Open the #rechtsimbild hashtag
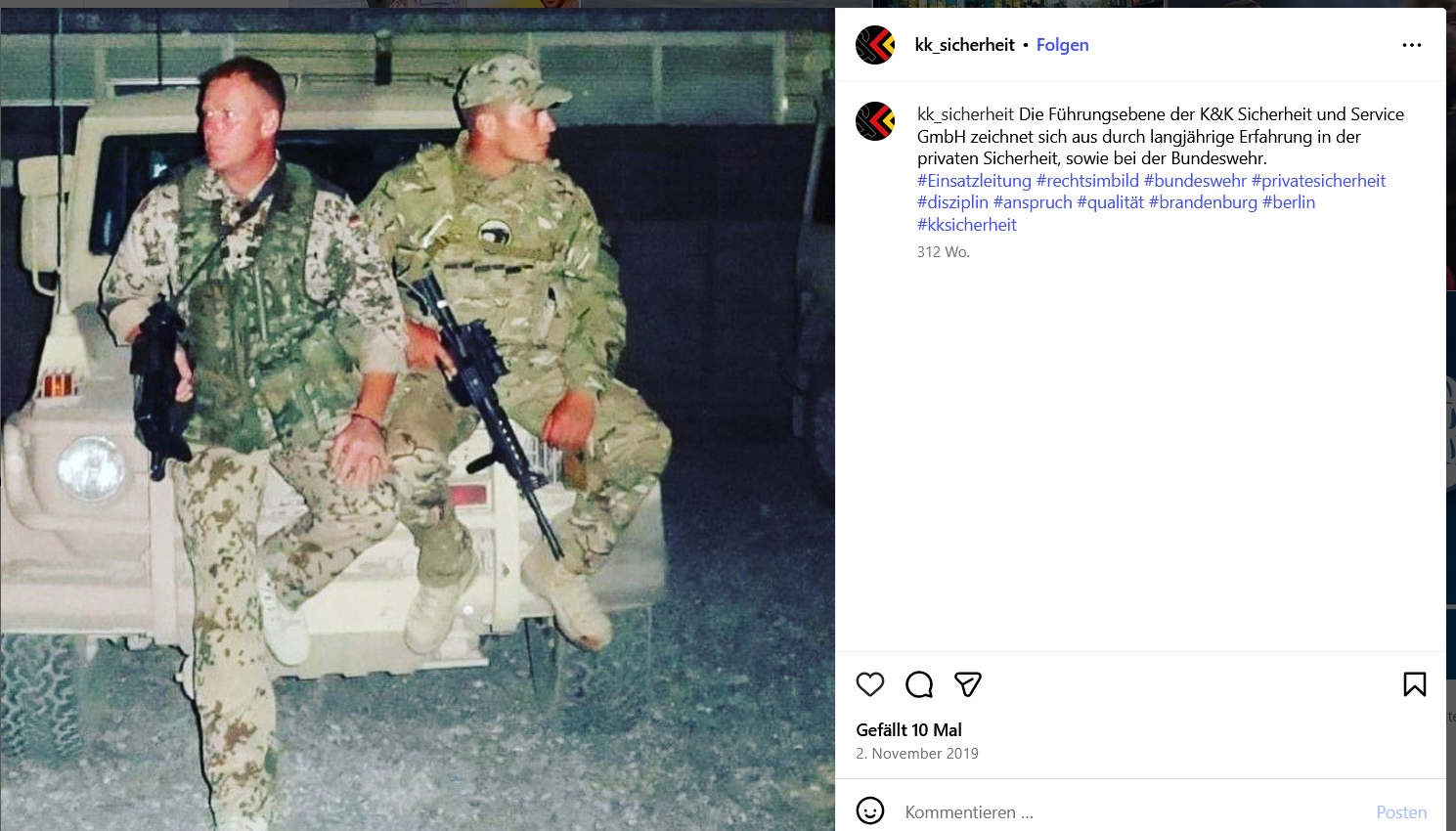The width and height of the screenshot is (1456, 831). coord(1087,181)
